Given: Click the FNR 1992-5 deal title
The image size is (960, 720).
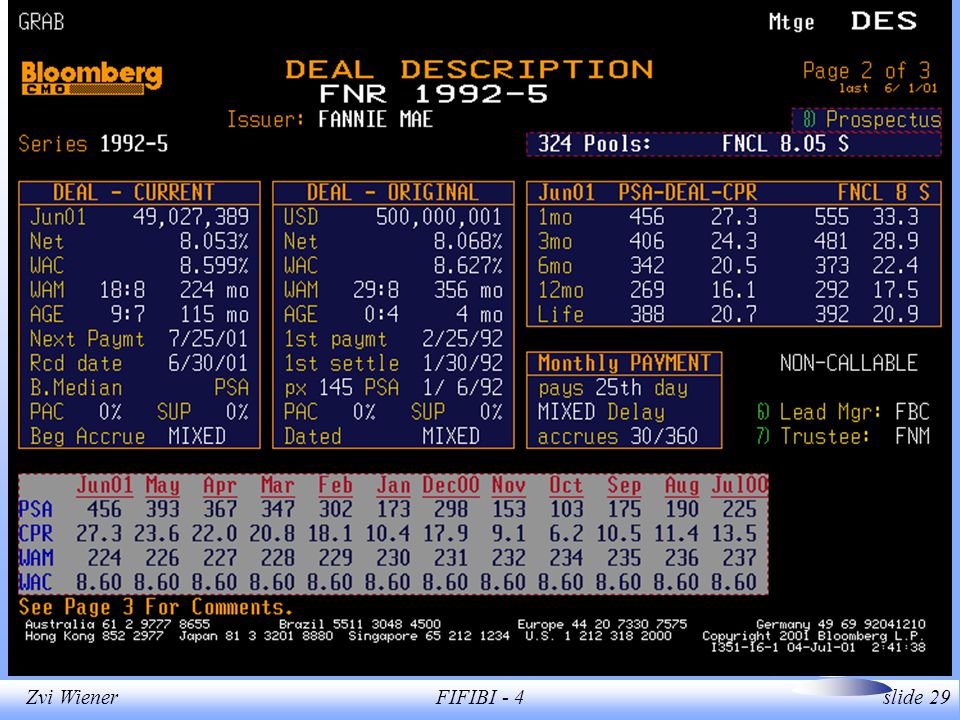Looking at the screenshot, I should (433, 94).
